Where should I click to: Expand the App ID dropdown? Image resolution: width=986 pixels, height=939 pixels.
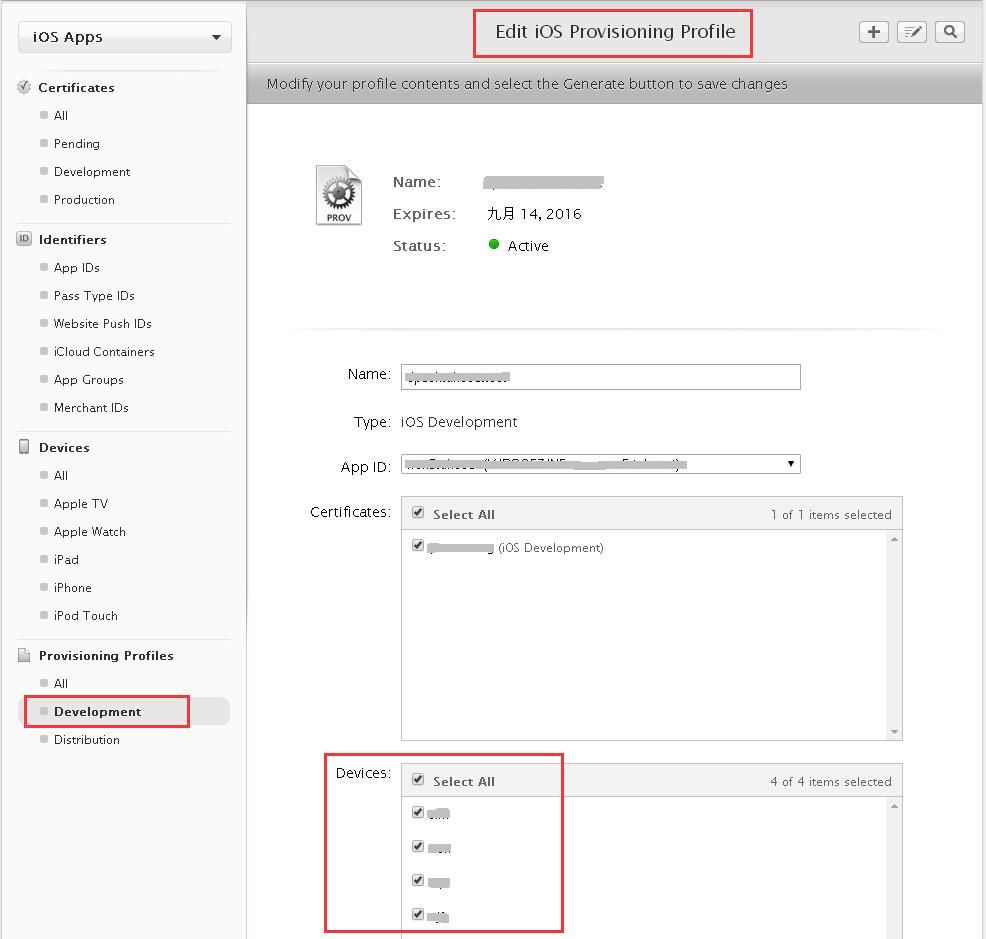tap(791, 464)
